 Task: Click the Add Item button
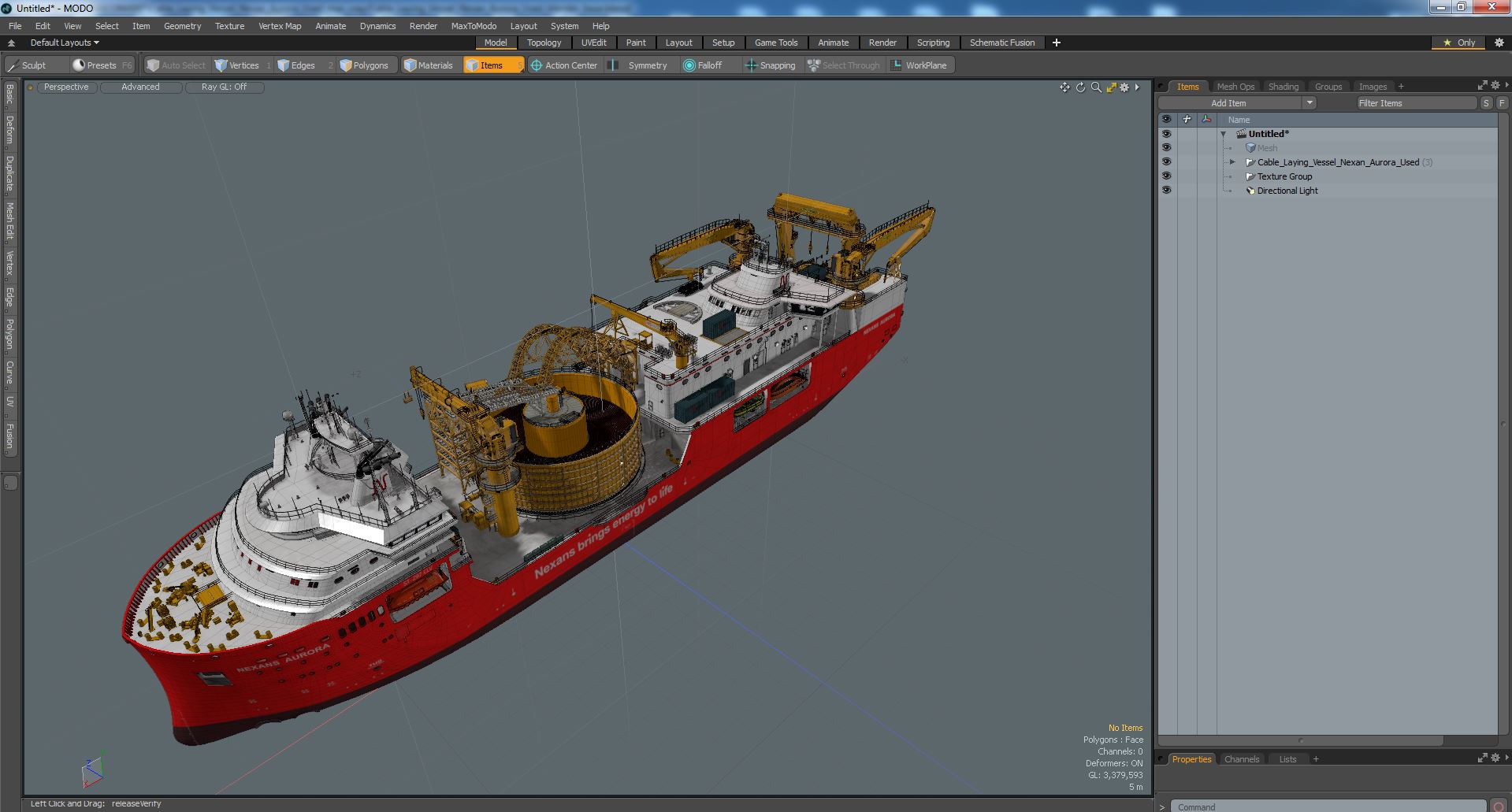coord(1228,103)
